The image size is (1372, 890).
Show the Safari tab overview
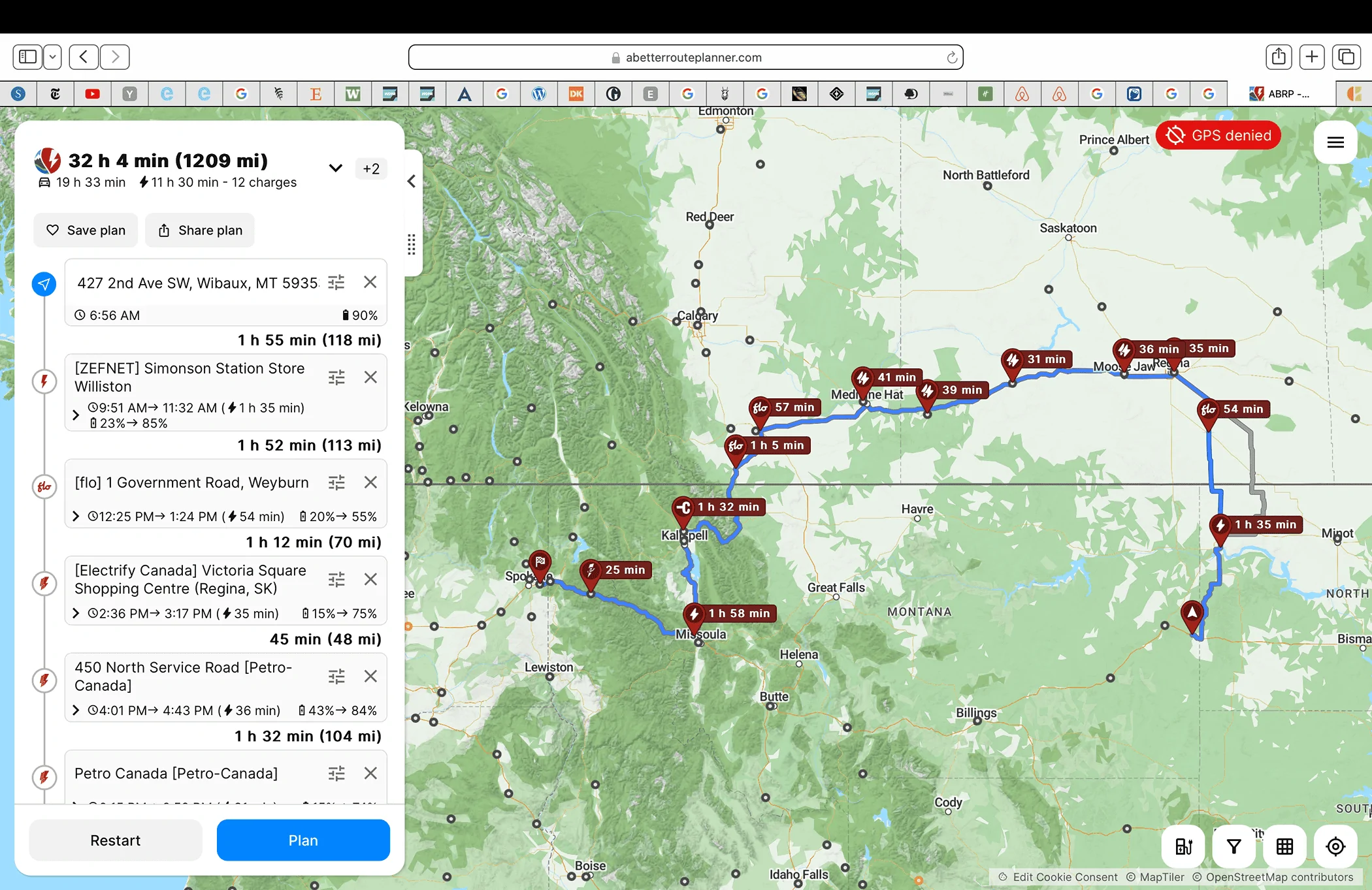click(1347, 57)
